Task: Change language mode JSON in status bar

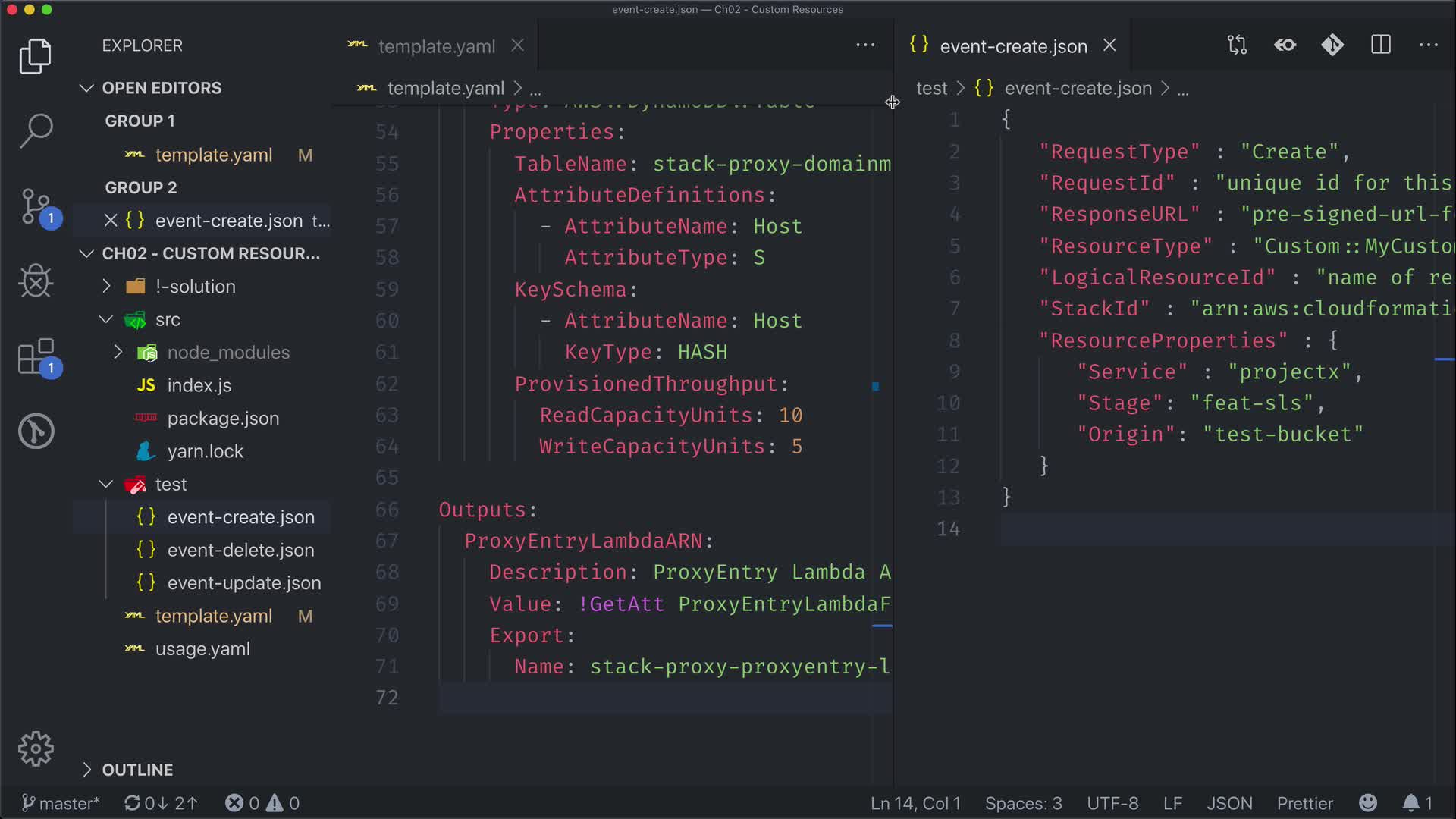Action: (x=1229, y=803)
